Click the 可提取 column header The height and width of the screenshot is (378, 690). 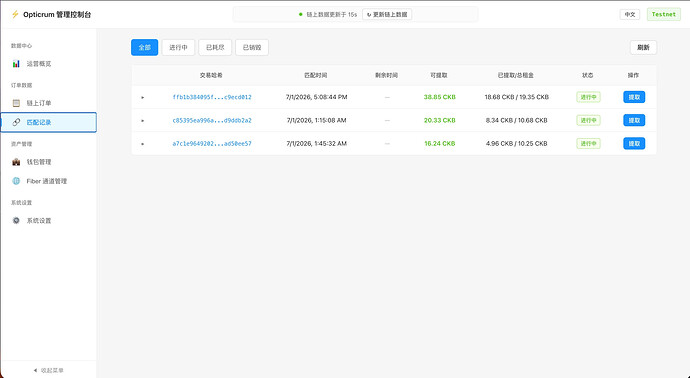tap(439, 75)
